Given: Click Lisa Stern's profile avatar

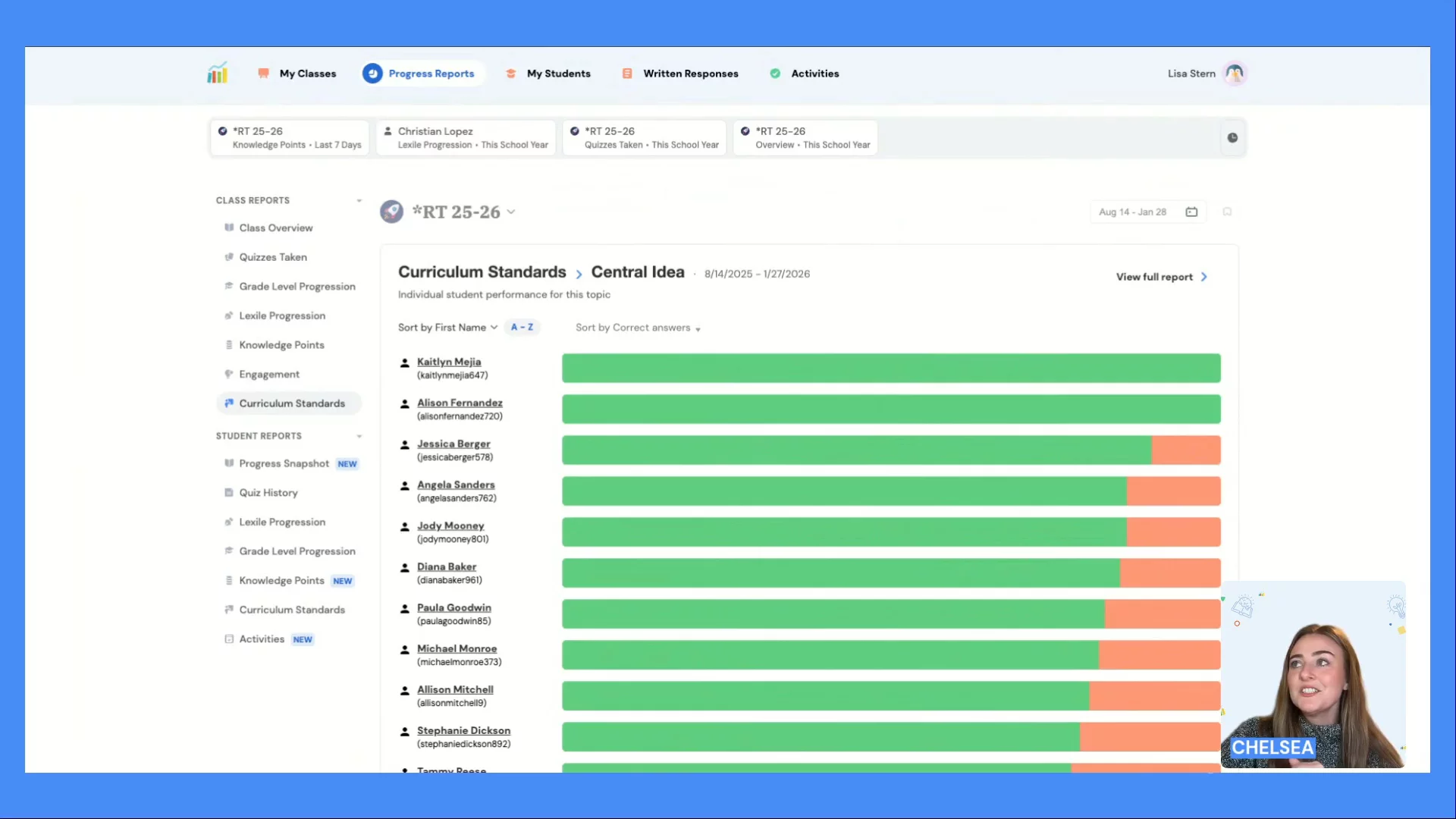Looking at the screenshot, I should [x=1235, y=73].
